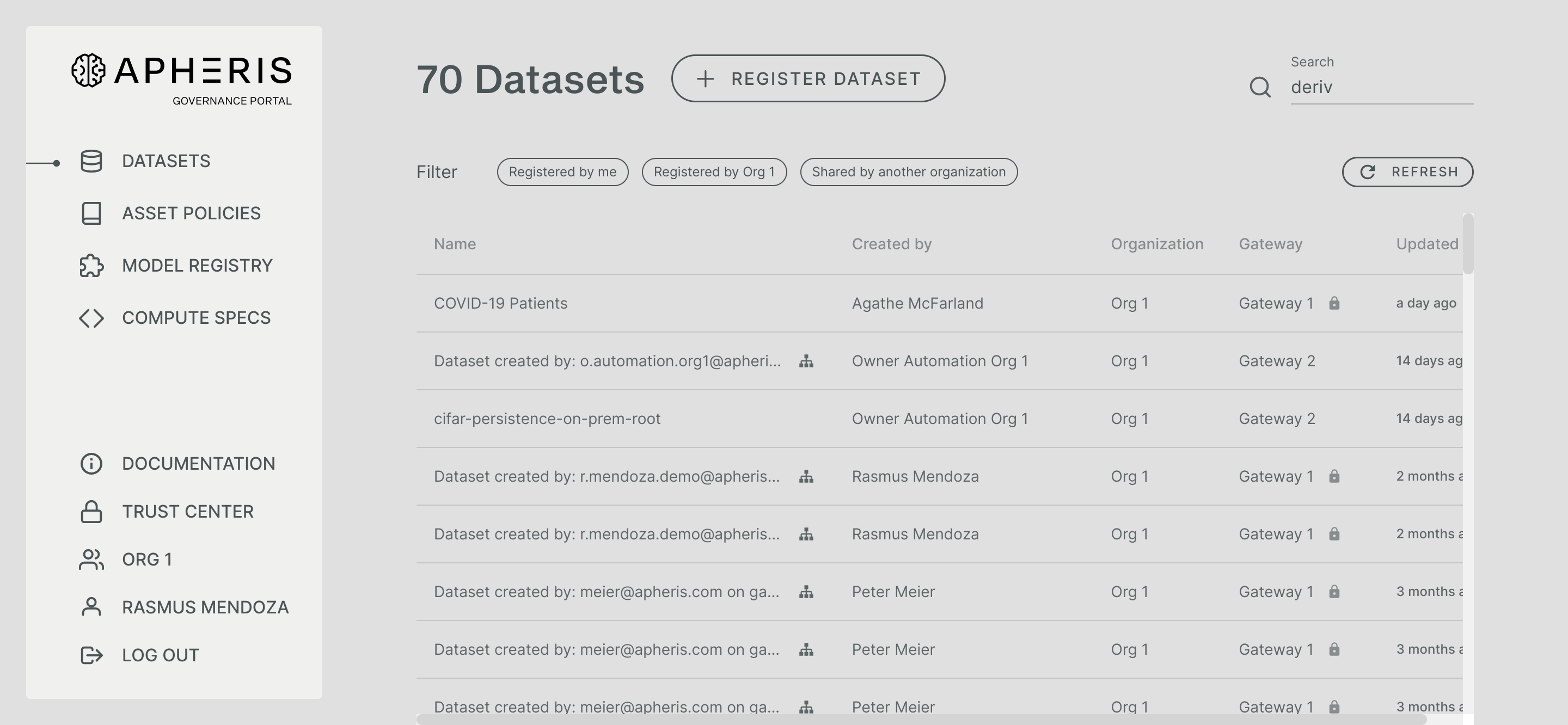
Task: Open the cifar-persistence-on-prem-root dataset row
Action: [x=547, y=419]
